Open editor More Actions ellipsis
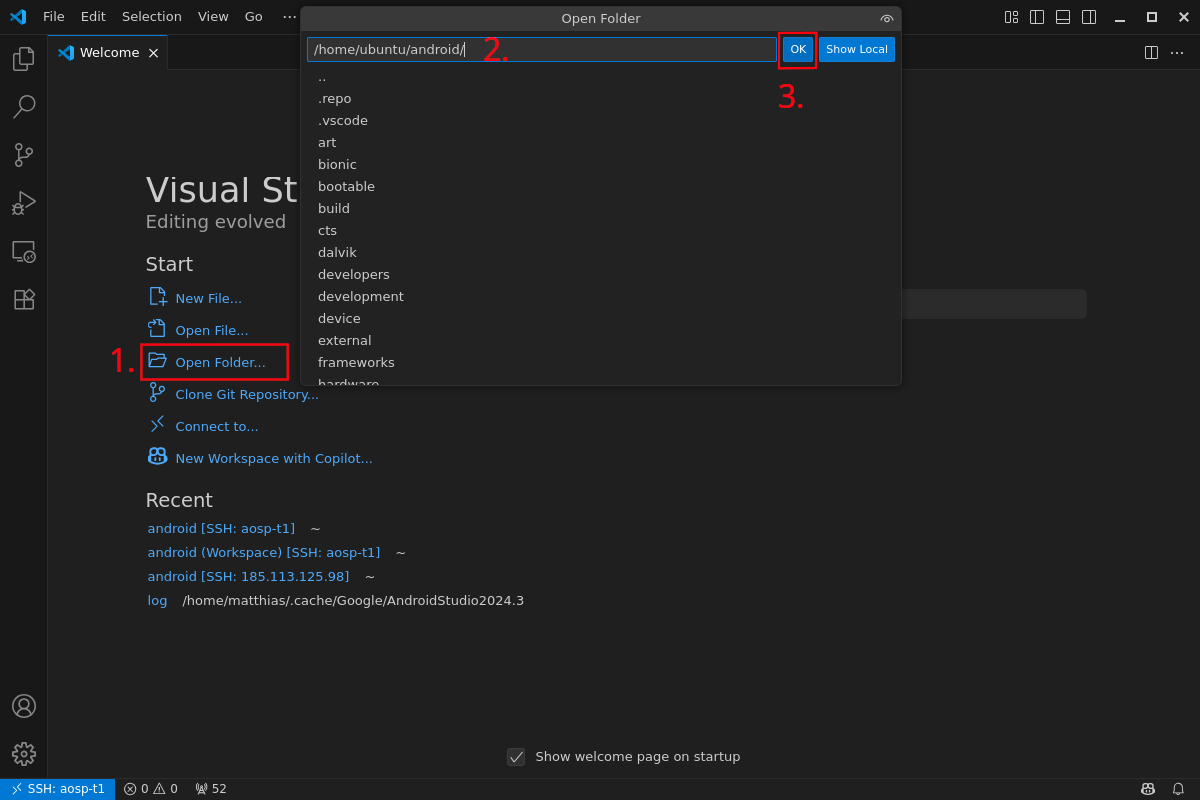This screenshot has width=1200, height=800. [1177, 52]
